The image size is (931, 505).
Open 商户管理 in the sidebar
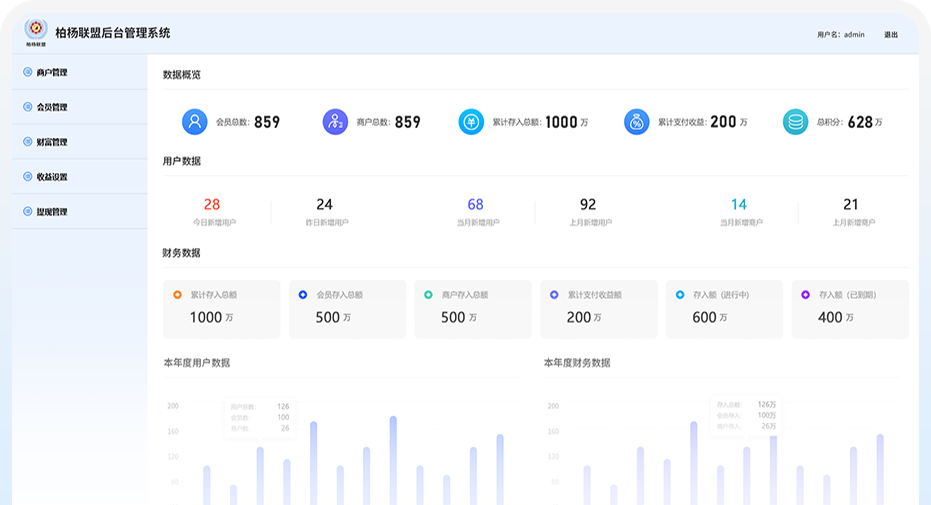80,72
